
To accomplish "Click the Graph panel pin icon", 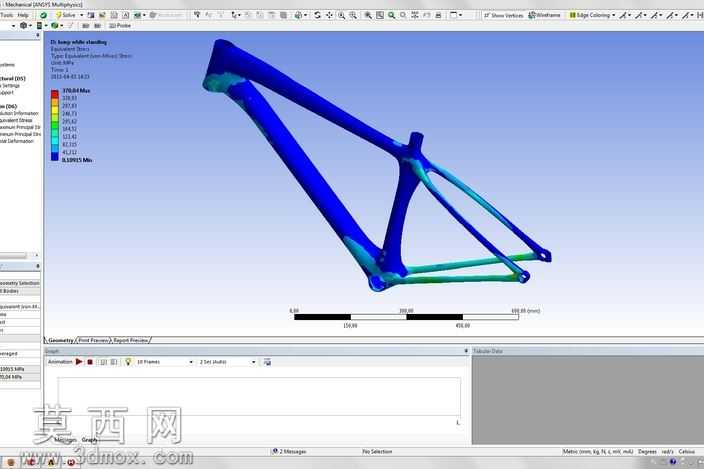I will pyautogui.click(x=466, y=351).
